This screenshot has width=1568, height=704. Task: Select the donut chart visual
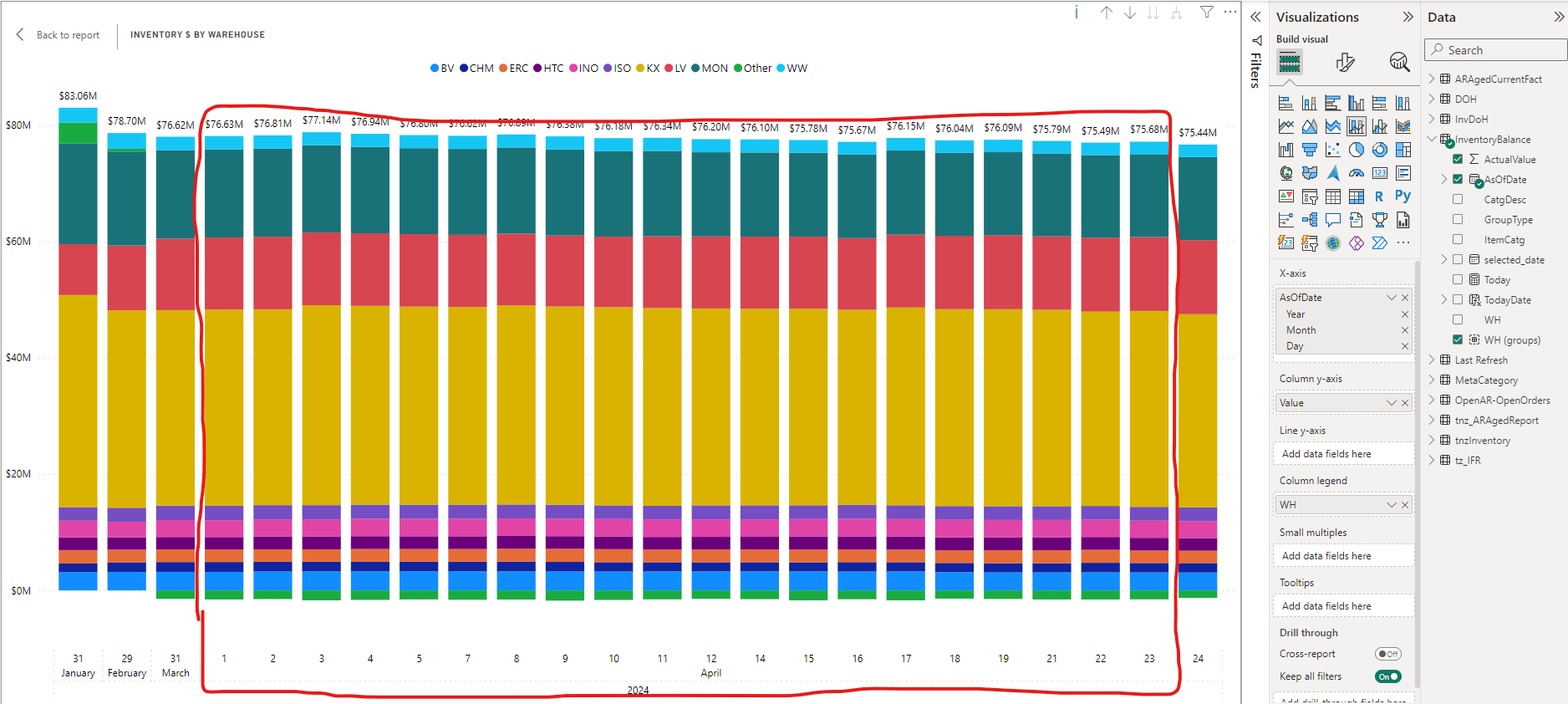click(1380, 150)
